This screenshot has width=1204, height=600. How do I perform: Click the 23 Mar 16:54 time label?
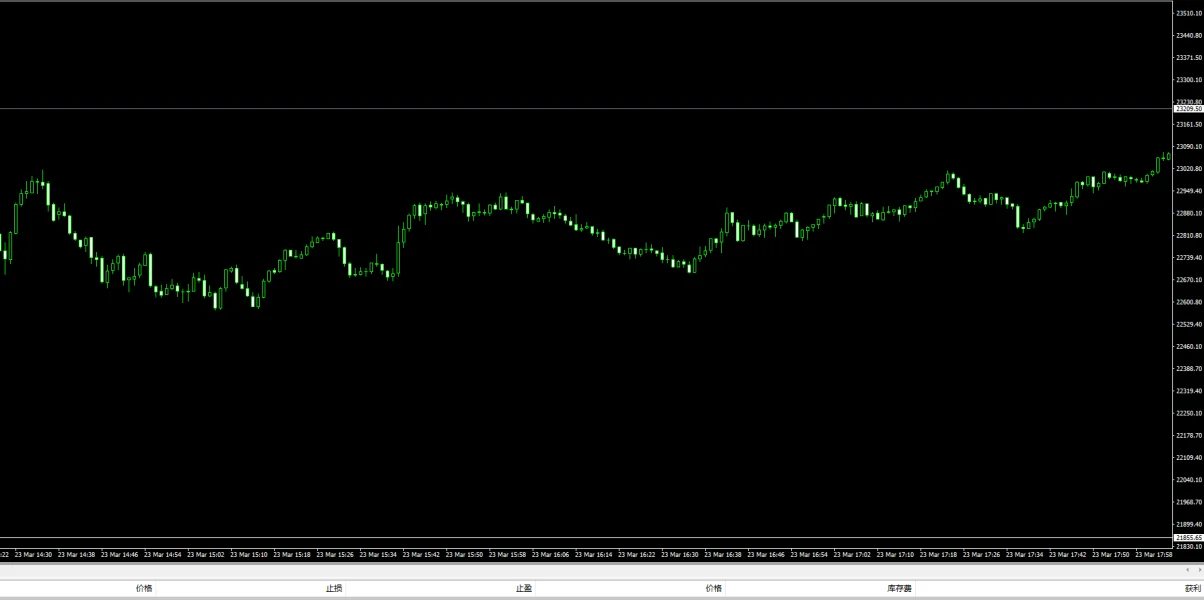pyautogui.click(x=808, y=554)
